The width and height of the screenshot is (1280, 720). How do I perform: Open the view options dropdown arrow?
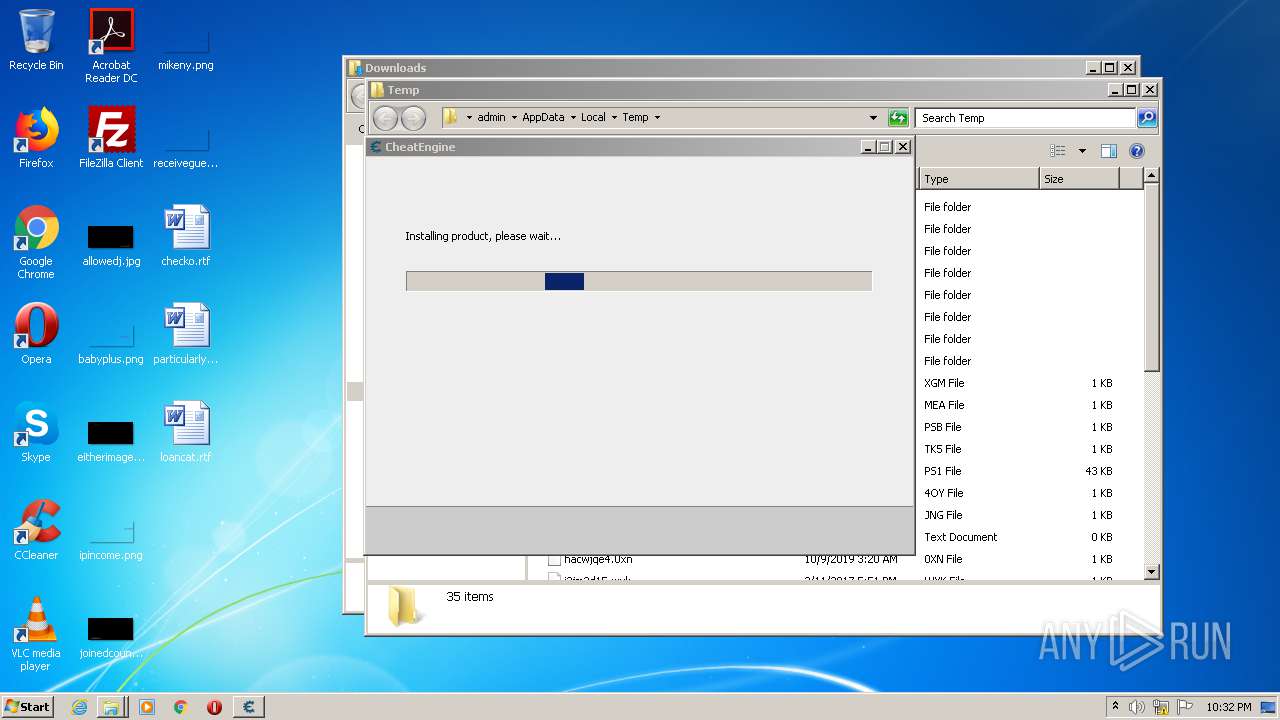(1082, 151)
